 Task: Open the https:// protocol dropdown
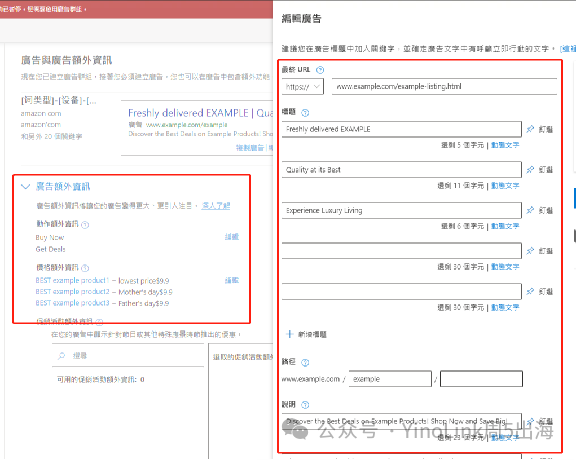[x=303, y=87]
